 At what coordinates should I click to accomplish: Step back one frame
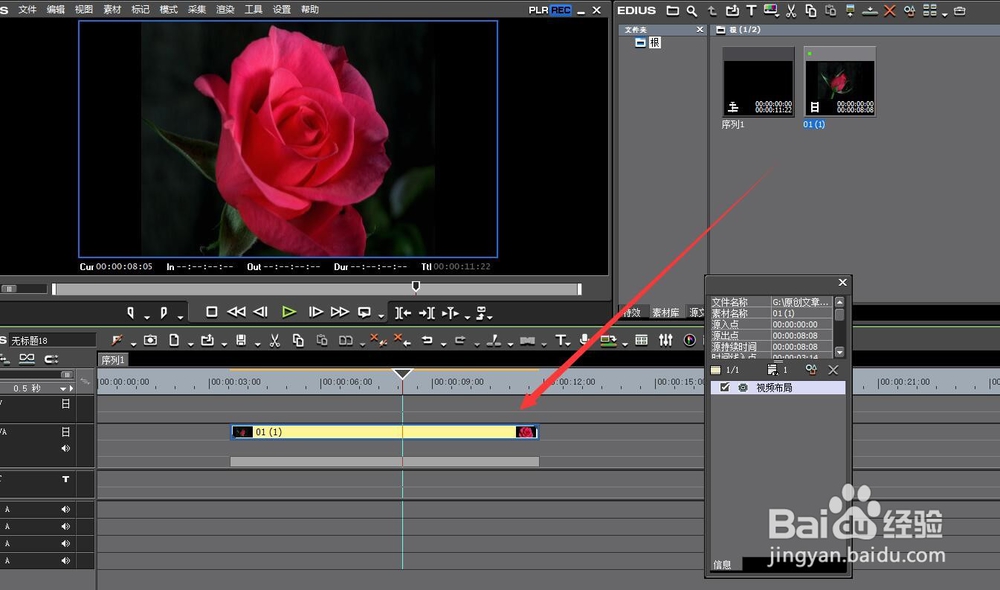(260, 311)
